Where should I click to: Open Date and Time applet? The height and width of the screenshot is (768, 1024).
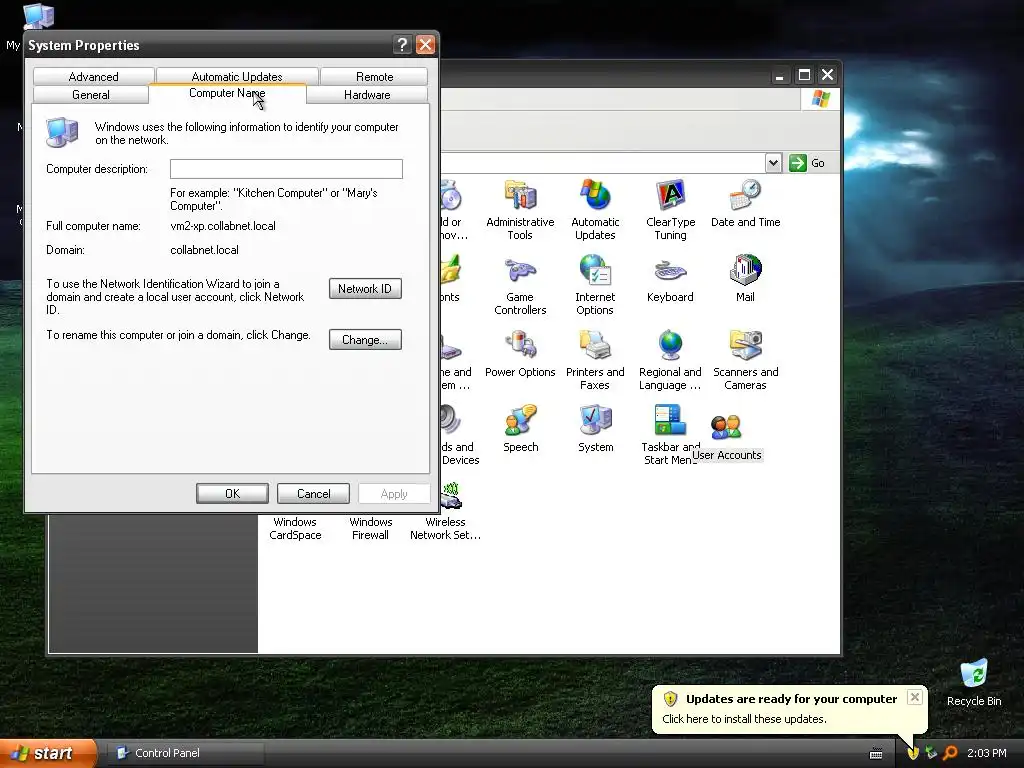click(x=745, y=204)
